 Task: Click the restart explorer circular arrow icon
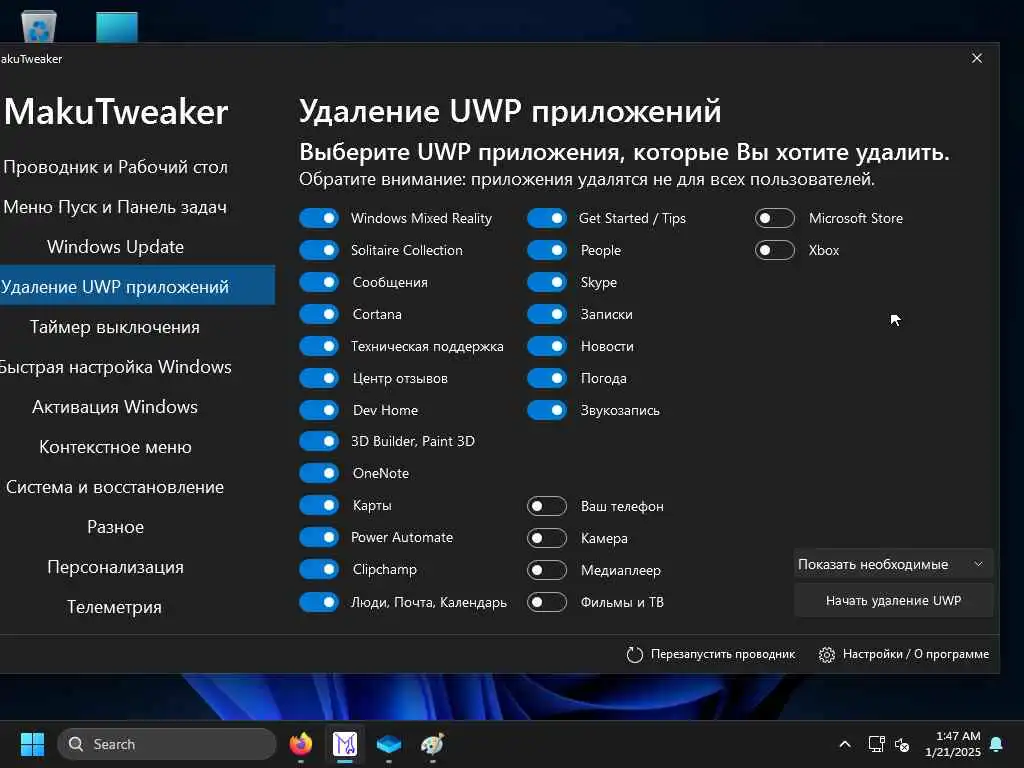pyautogui.click(x=634, y=654)
